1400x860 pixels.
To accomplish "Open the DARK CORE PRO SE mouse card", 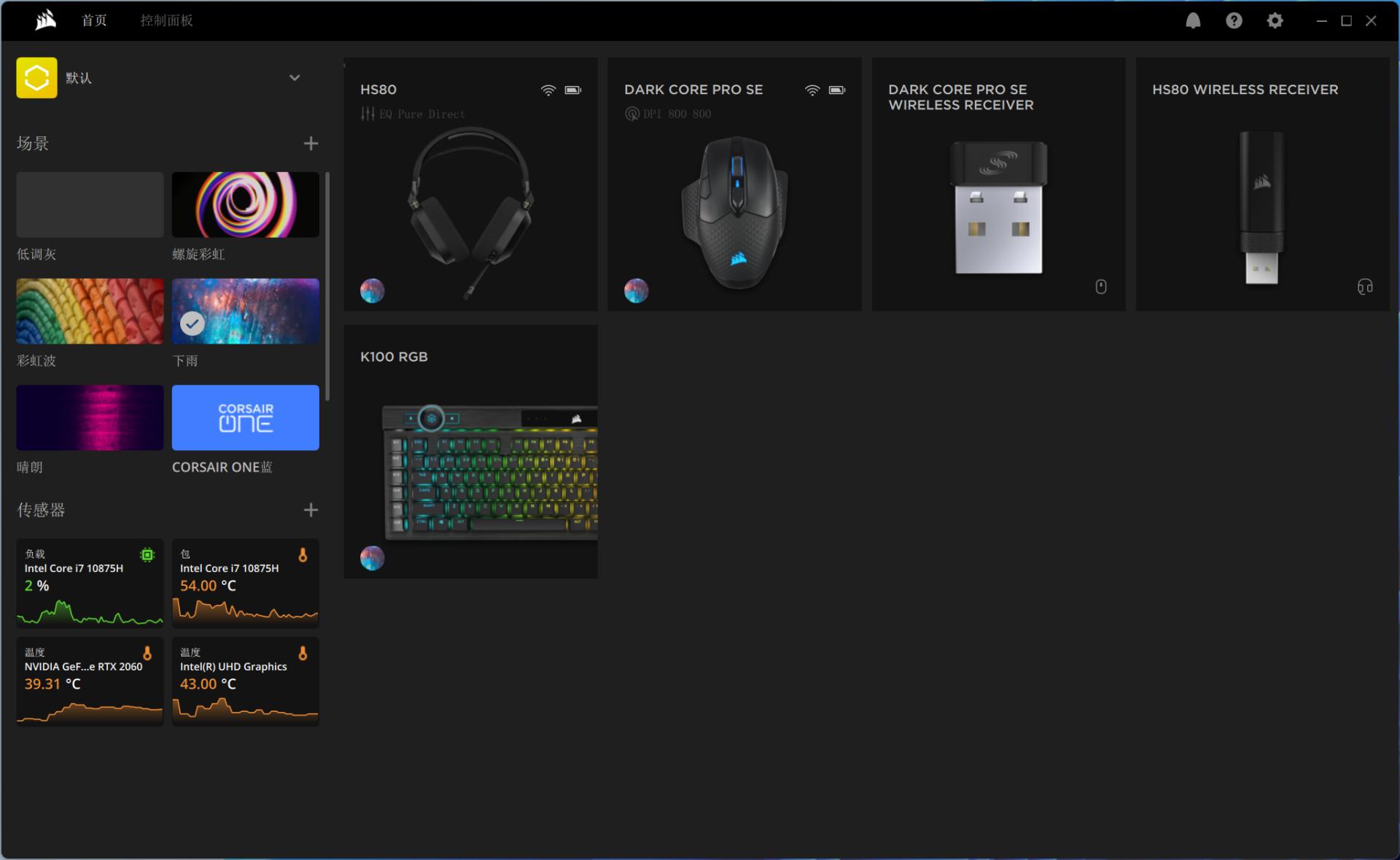I will pyautogui.click(x=735, y=185).
